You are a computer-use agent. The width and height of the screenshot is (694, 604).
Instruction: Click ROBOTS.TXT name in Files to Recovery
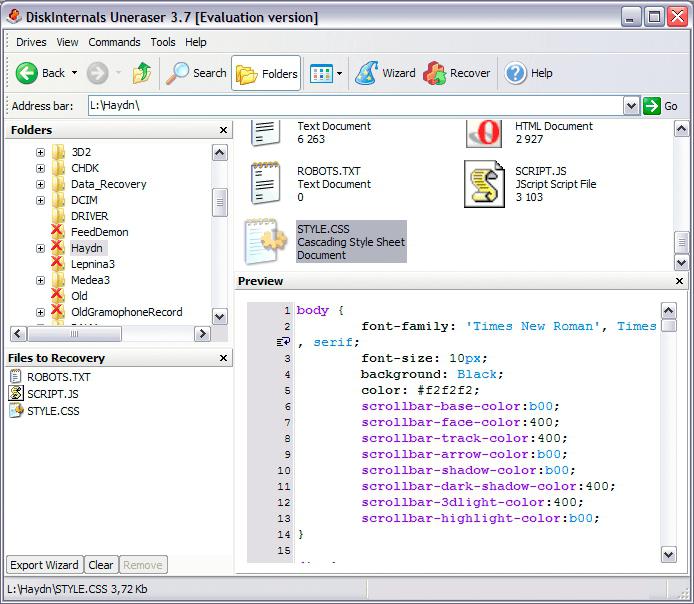[58, 377]
